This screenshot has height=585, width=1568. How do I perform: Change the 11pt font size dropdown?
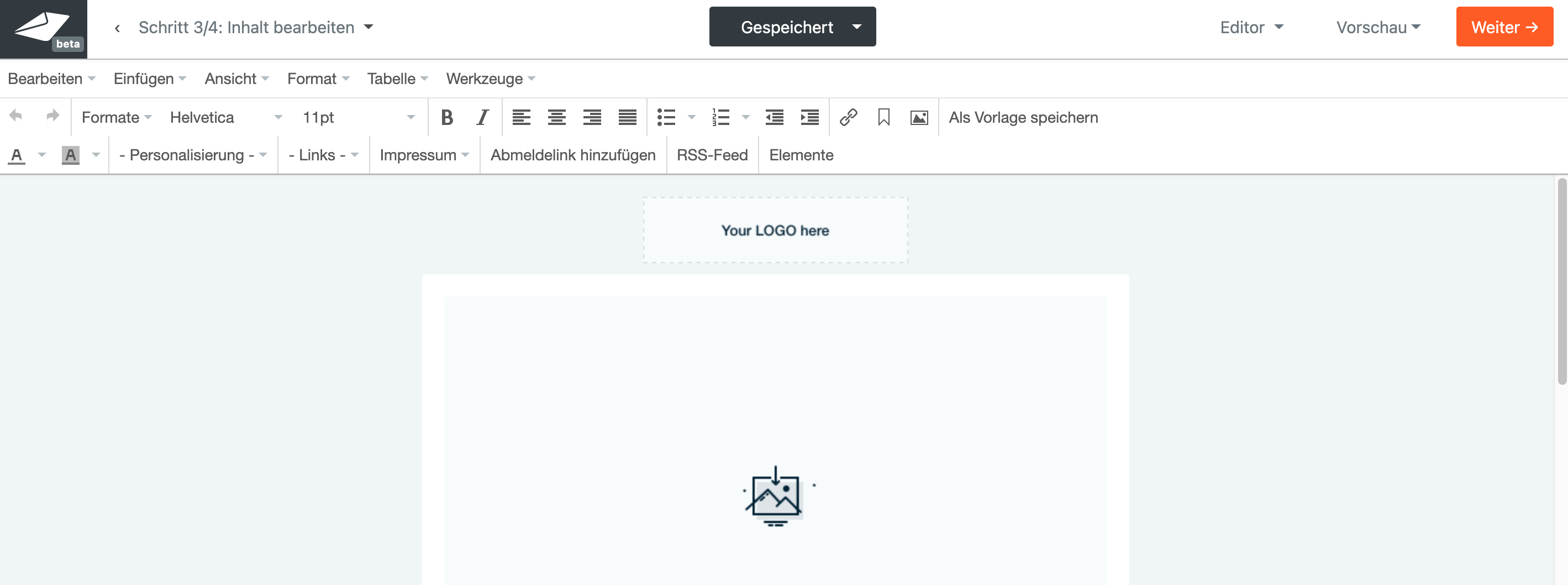point(359,117)
